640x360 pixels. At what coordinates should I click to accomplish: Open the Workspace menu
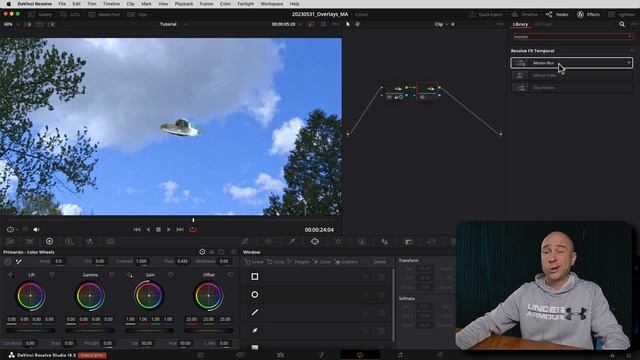[x=272, y=4]
